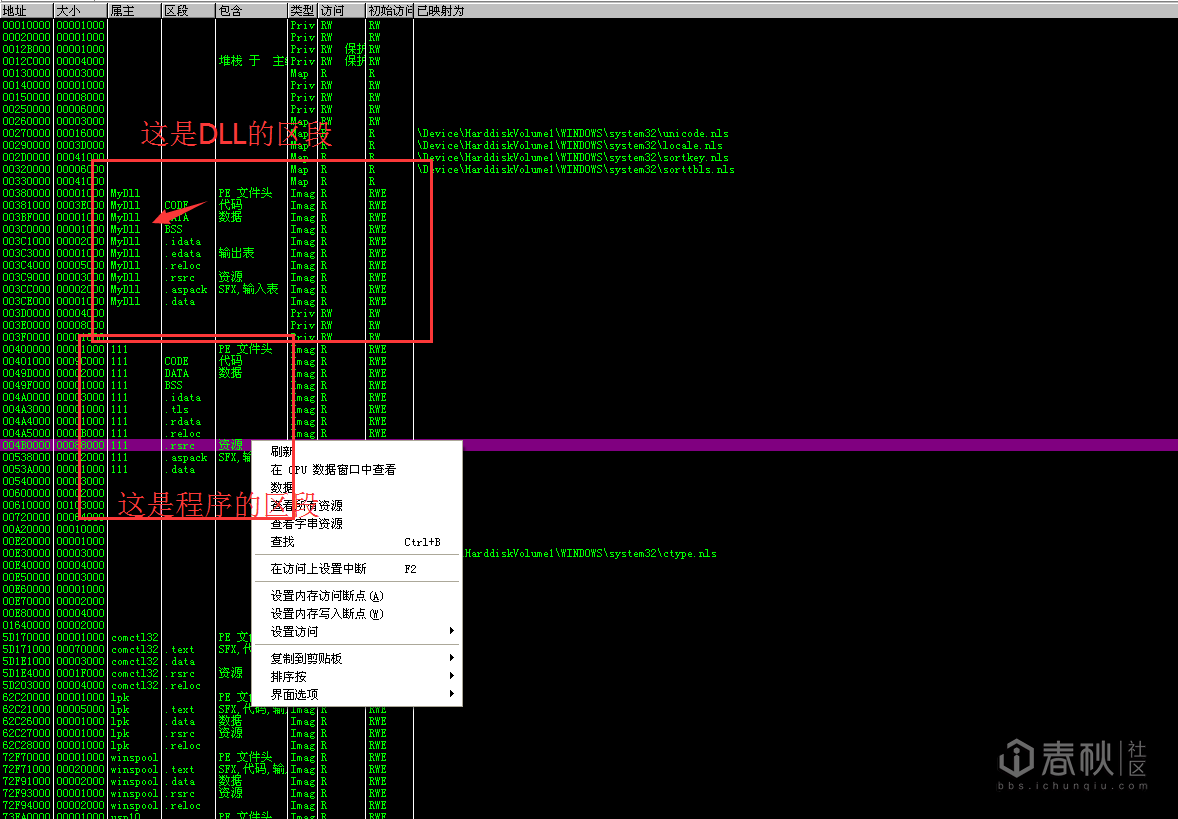The height and width of the screenshot is (819, 1178).
Task: Expand the 排序按 submenu
Action: tap(357, 677)
